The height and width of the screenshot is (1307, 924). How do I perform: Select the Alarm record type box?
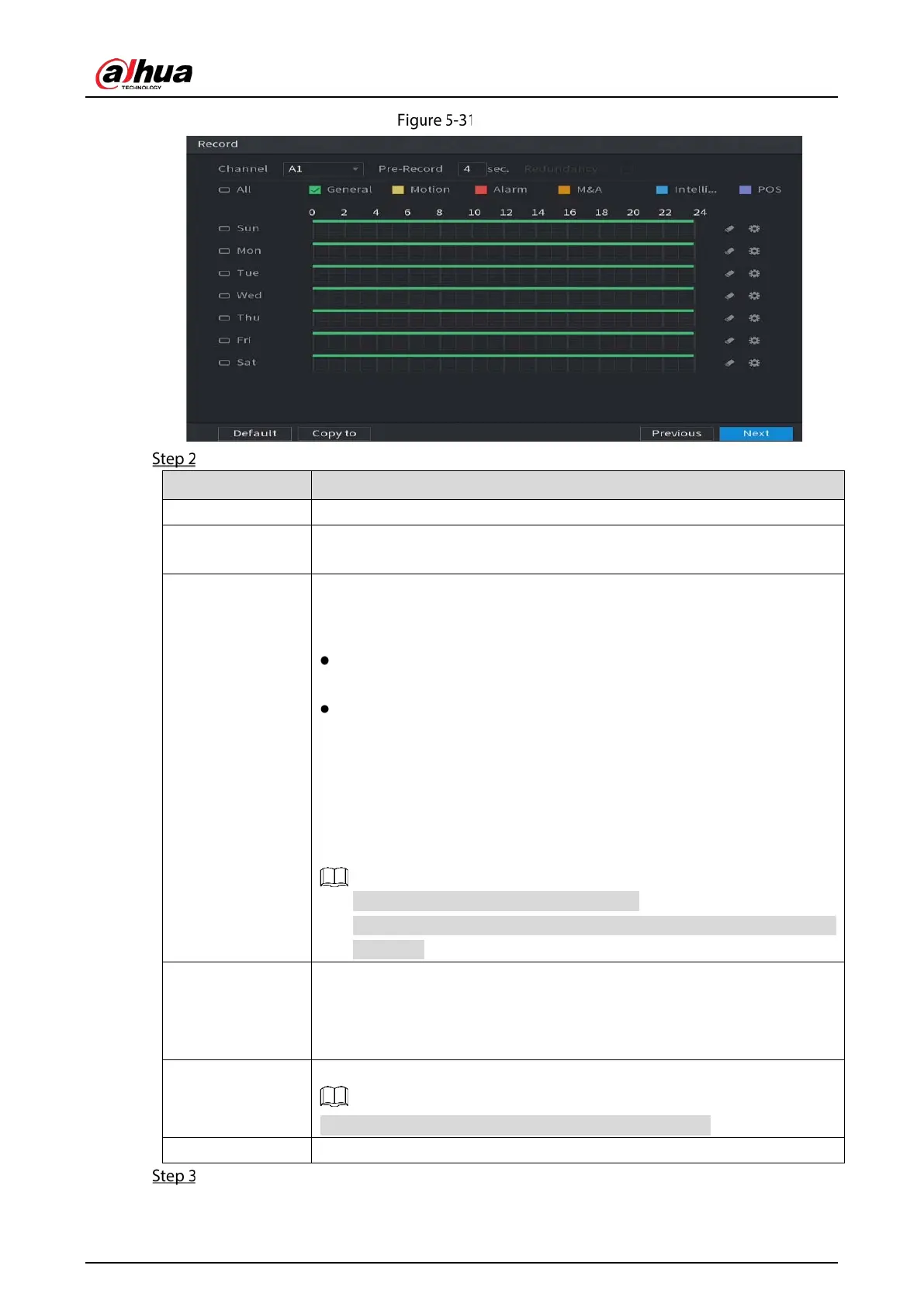[481, 190]
